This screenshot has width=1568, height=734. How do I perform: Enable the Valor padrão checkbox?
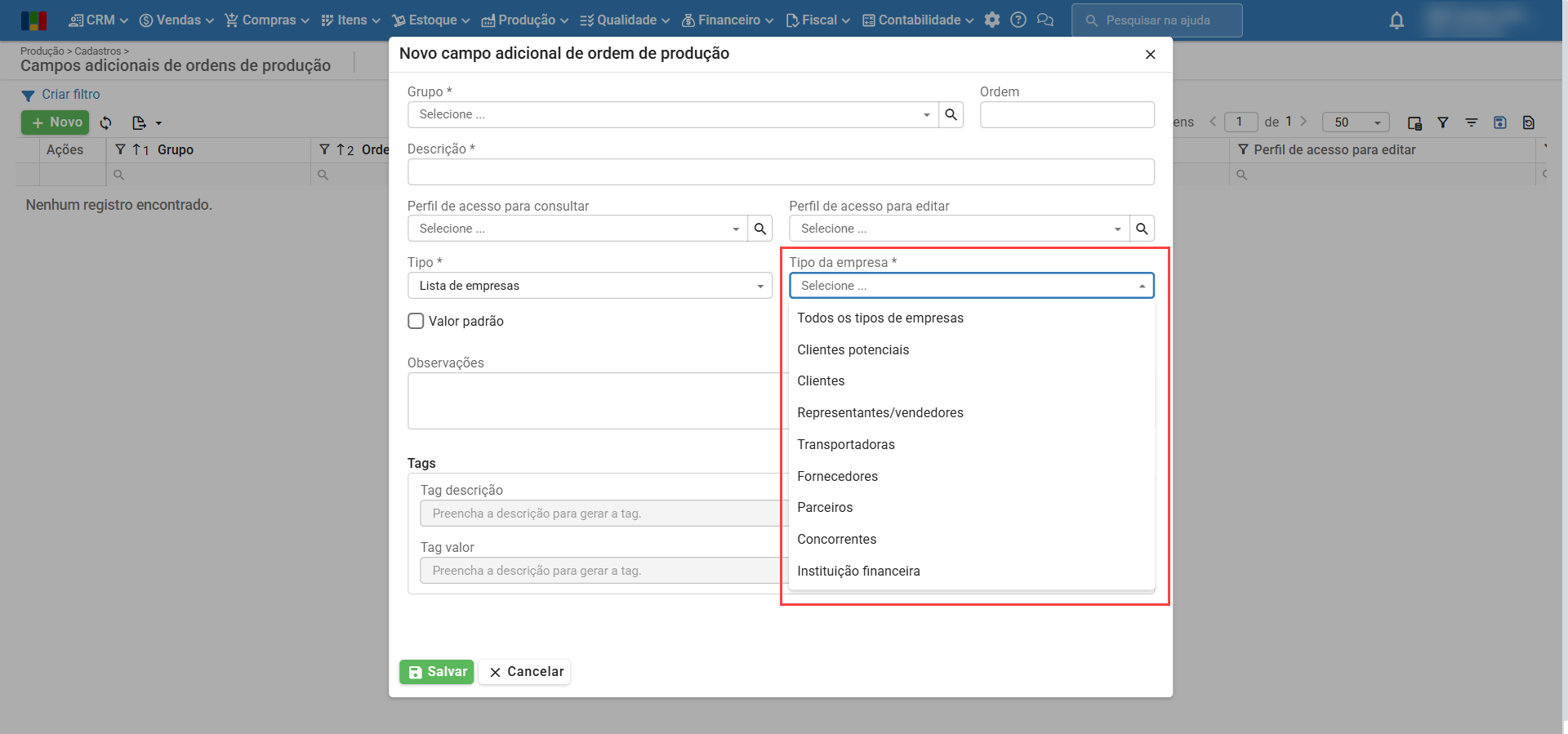tap(416, 322)
